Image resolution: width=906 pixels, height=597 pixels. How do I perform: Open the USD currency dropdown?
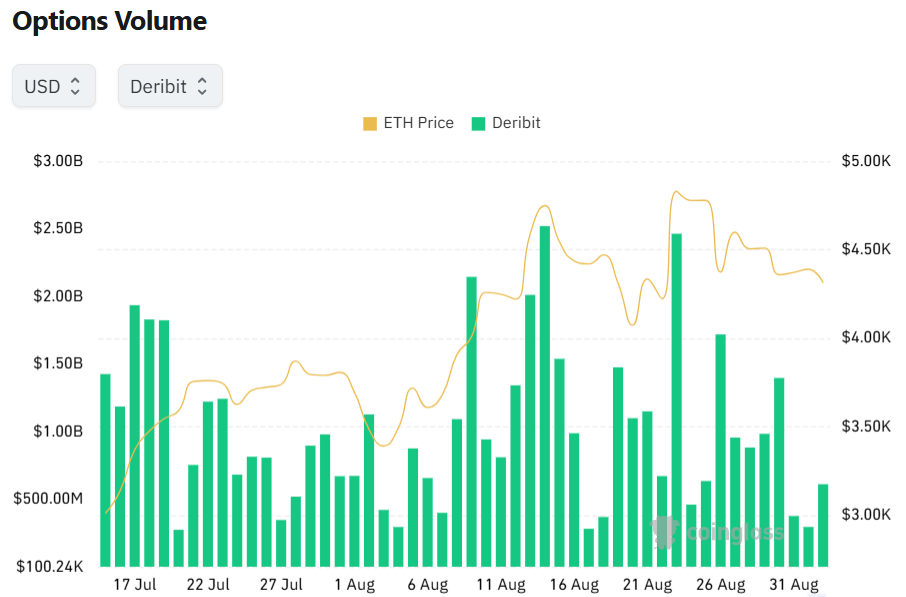pos(54,86)
